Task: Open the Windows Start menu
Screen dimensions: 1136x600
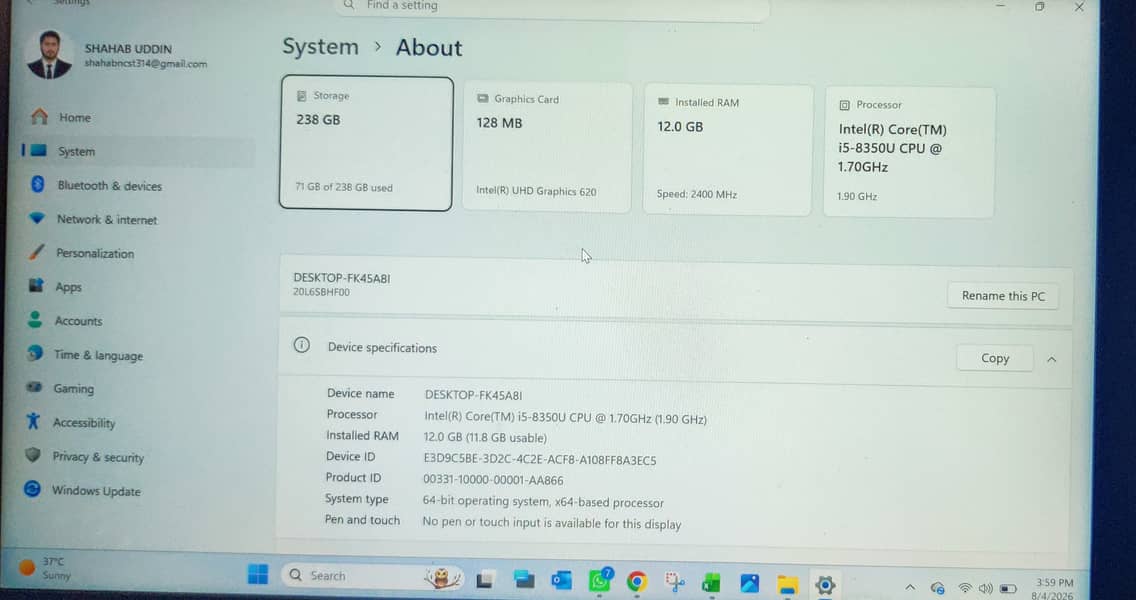Action: [258, 575]
